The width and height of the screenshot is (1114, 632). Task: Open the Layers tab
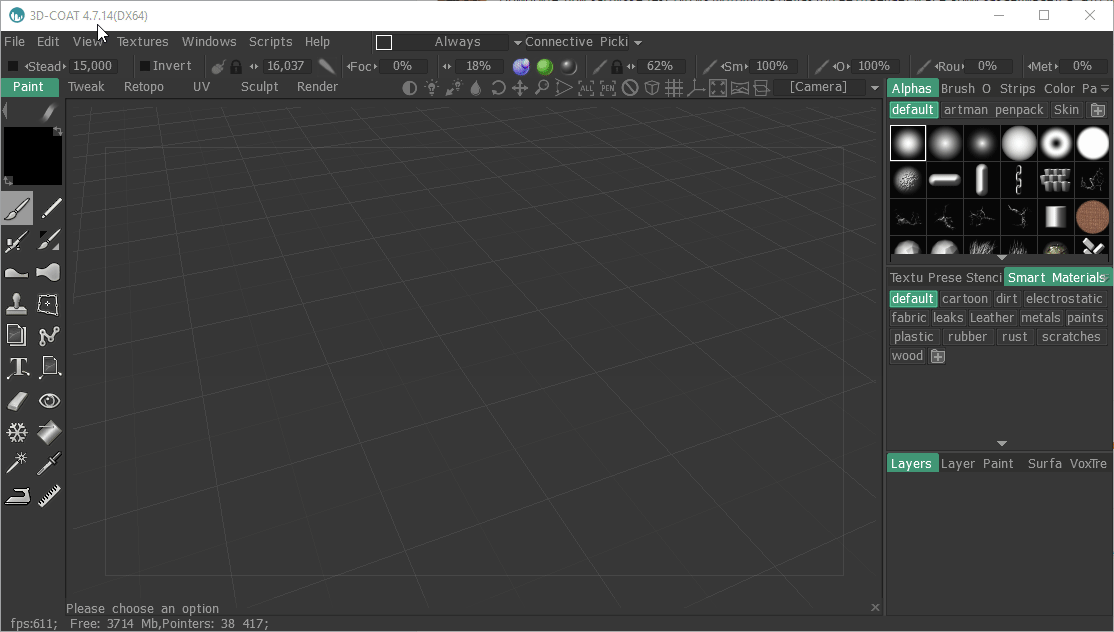[x=911, y=464]
